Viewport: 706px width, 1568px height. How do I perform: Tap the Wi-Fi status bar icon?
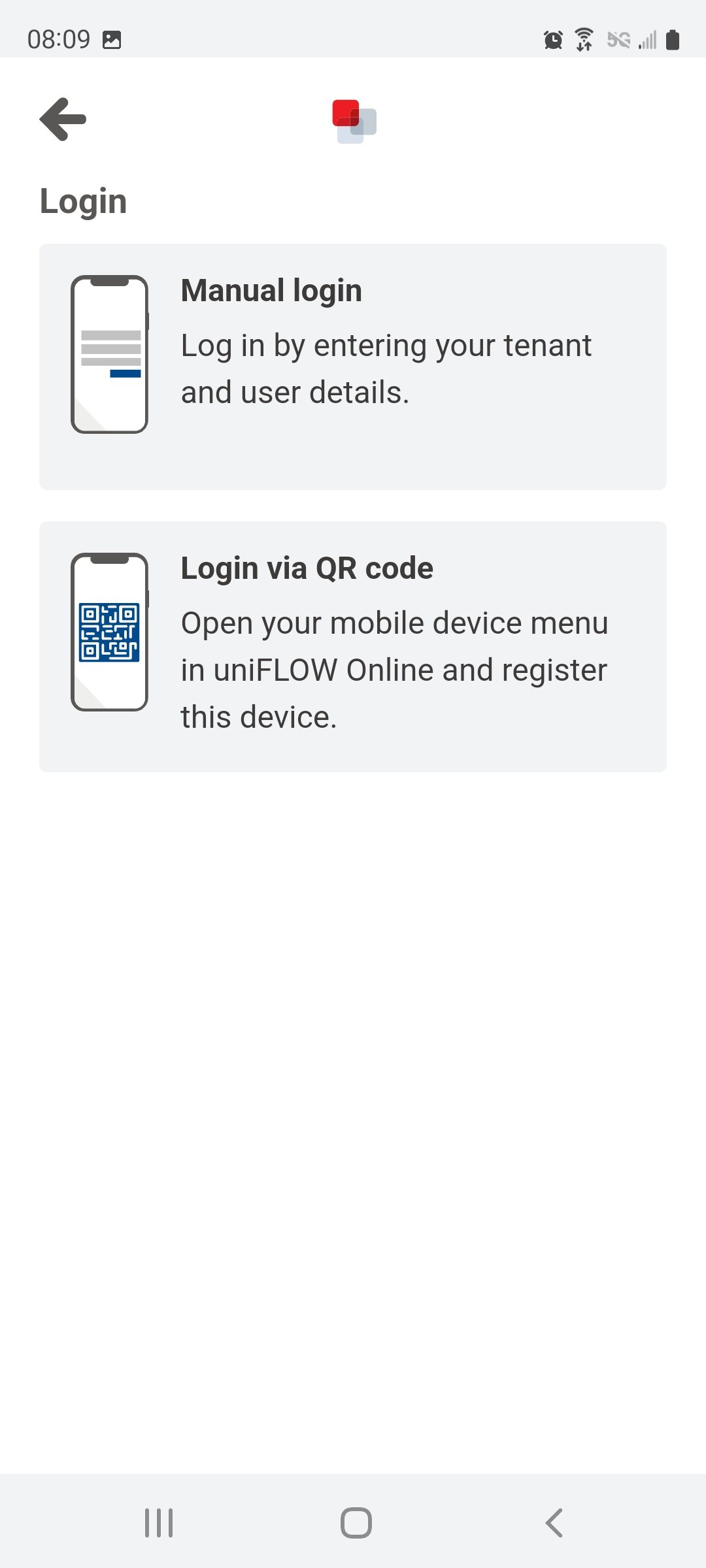click(x=584, y=39)
